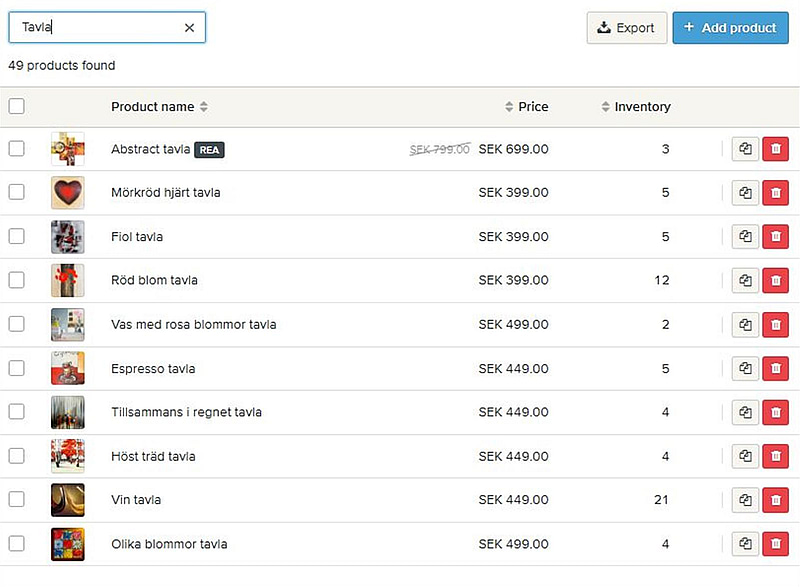Toggle the select-all checkbox in header

(x=17, y=107)
